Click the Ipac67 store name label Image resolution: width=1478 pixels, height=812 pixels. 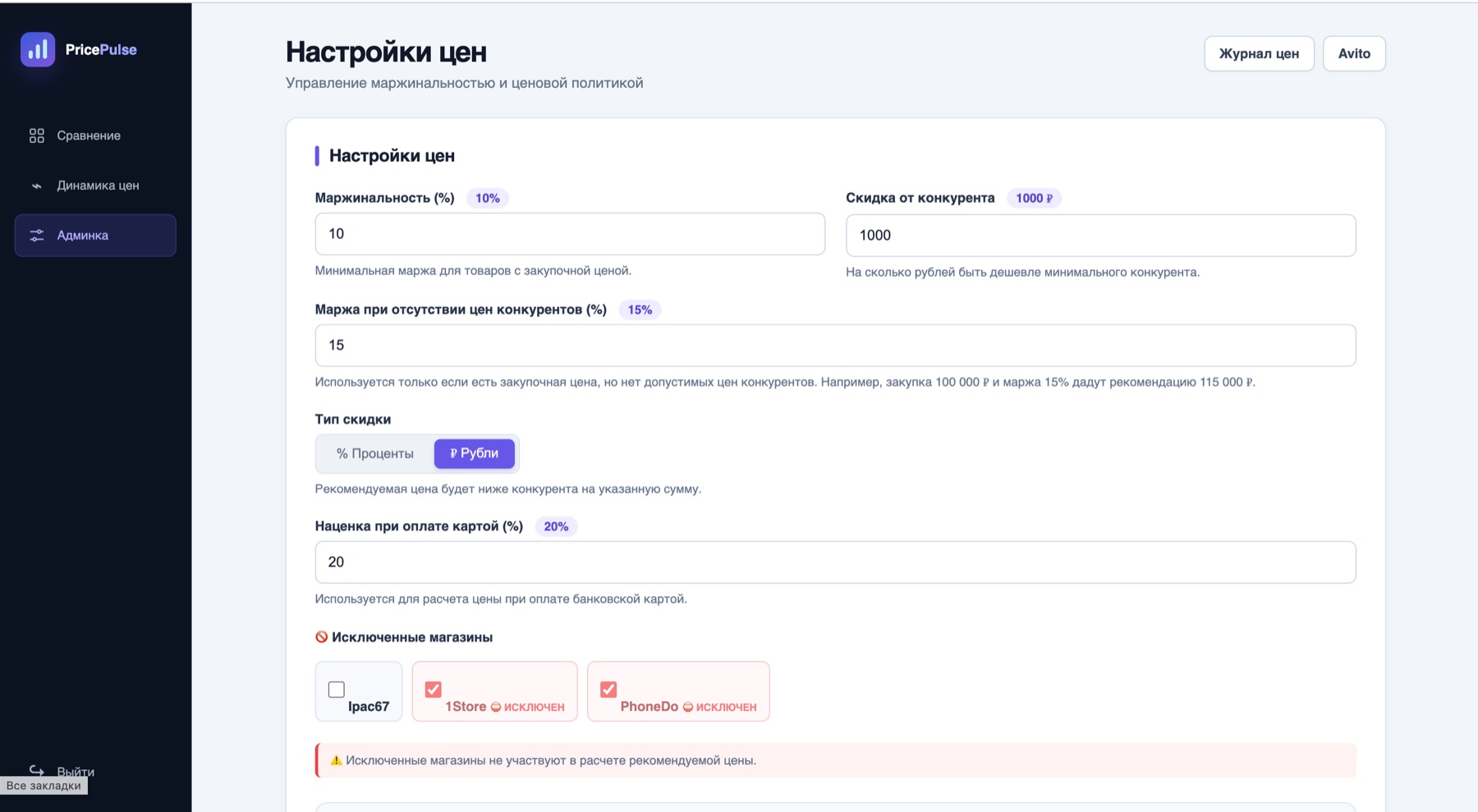point(369,707)
